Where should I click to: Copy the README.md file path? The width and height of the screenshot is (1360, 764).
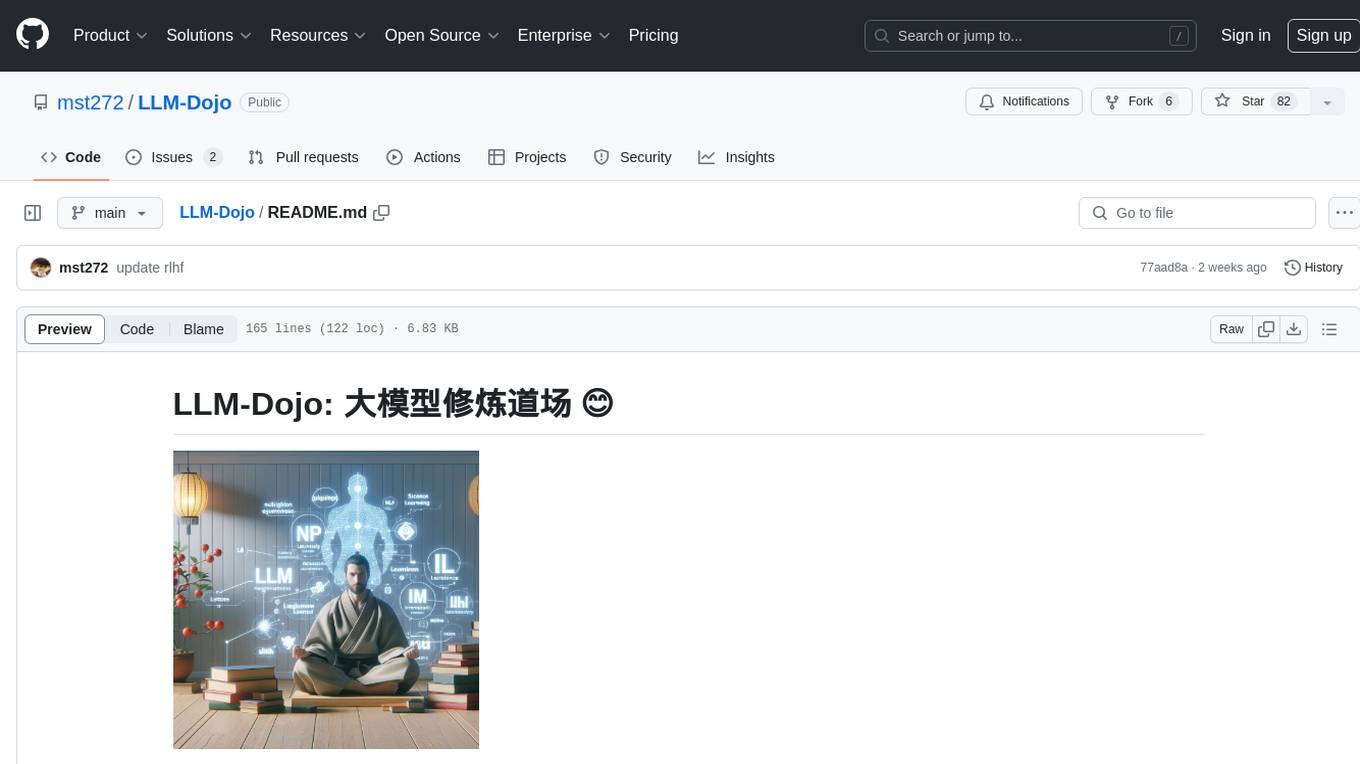[x=381, y=213]
